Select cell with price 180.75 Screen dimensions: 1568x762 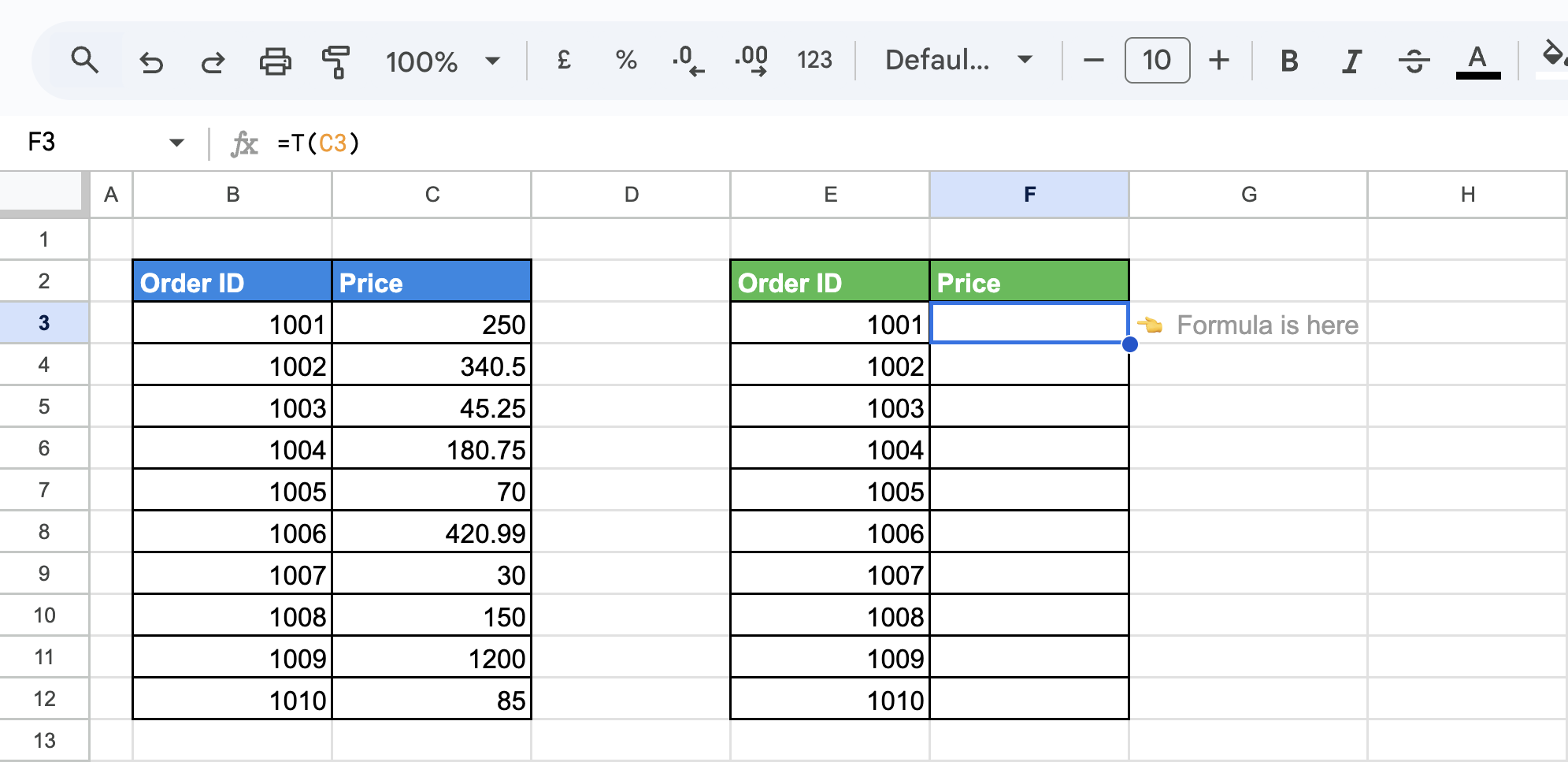432,448
